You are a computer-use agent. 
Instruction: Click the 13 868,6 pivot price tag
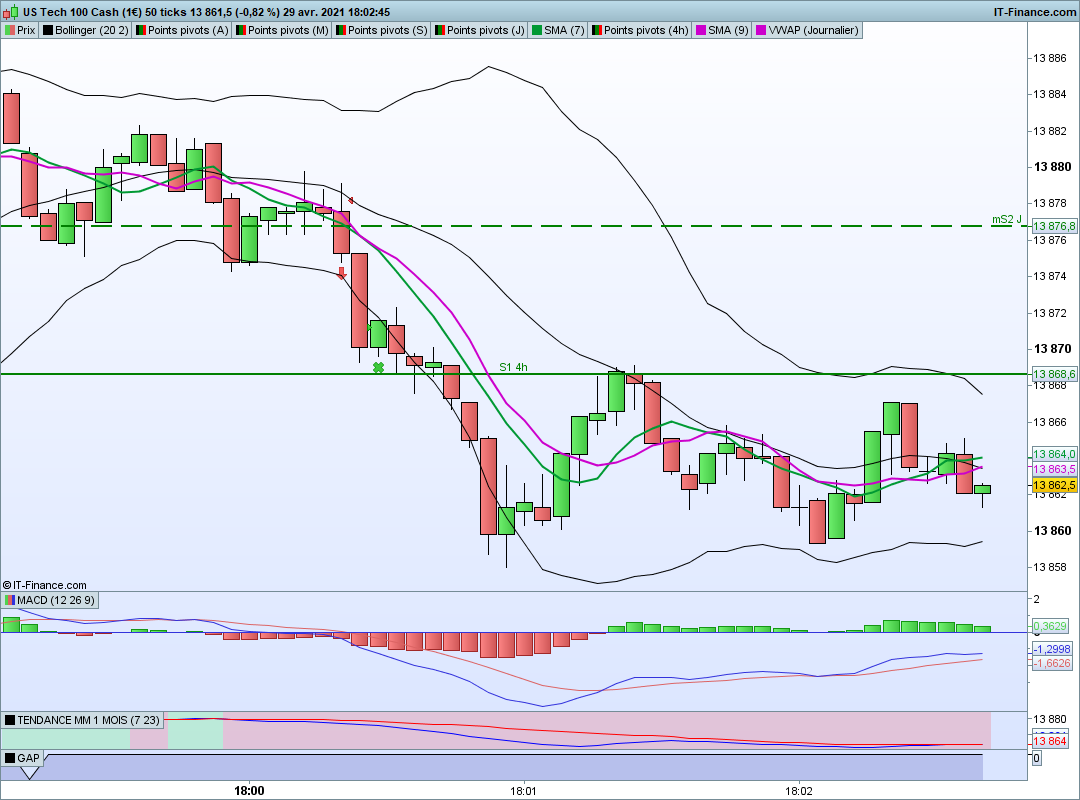pyautogui.click(x=1054, y=374)
